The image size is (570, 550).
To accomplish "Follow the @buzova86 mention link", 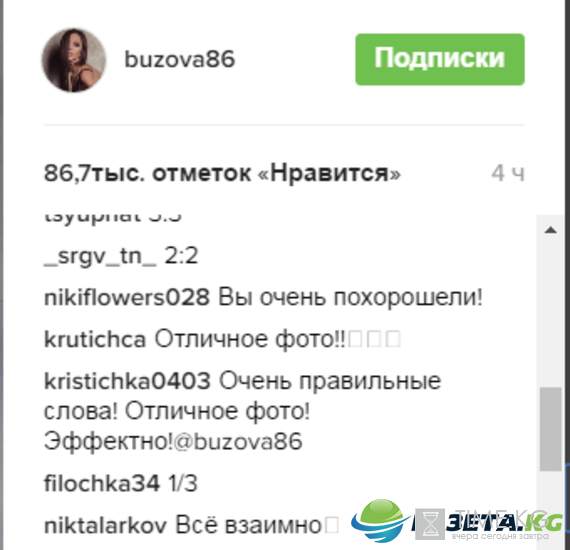I will click(238, 441).
